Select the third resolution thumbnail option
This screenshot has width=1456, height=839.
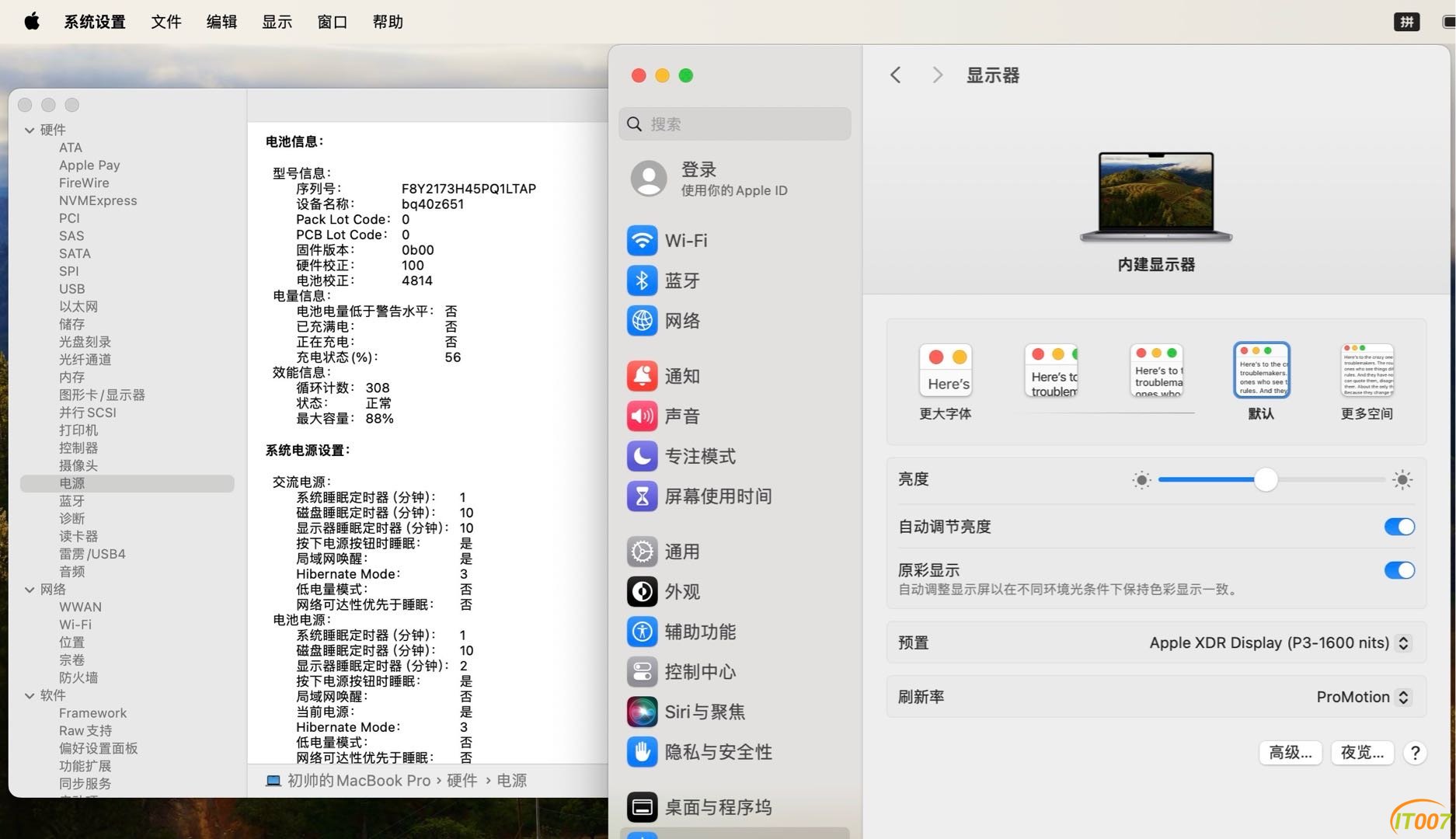point(1156,371)
